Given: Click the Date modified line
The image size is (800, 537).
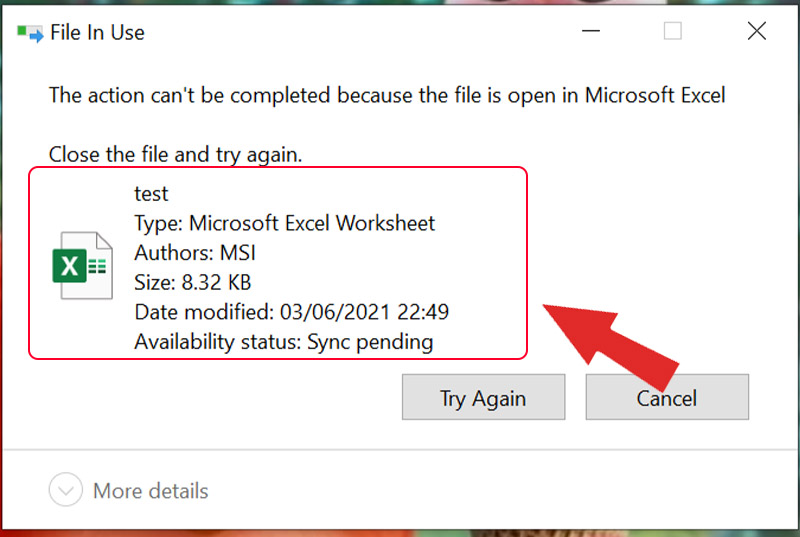Looking at the screenshot, I should (291, 312).
